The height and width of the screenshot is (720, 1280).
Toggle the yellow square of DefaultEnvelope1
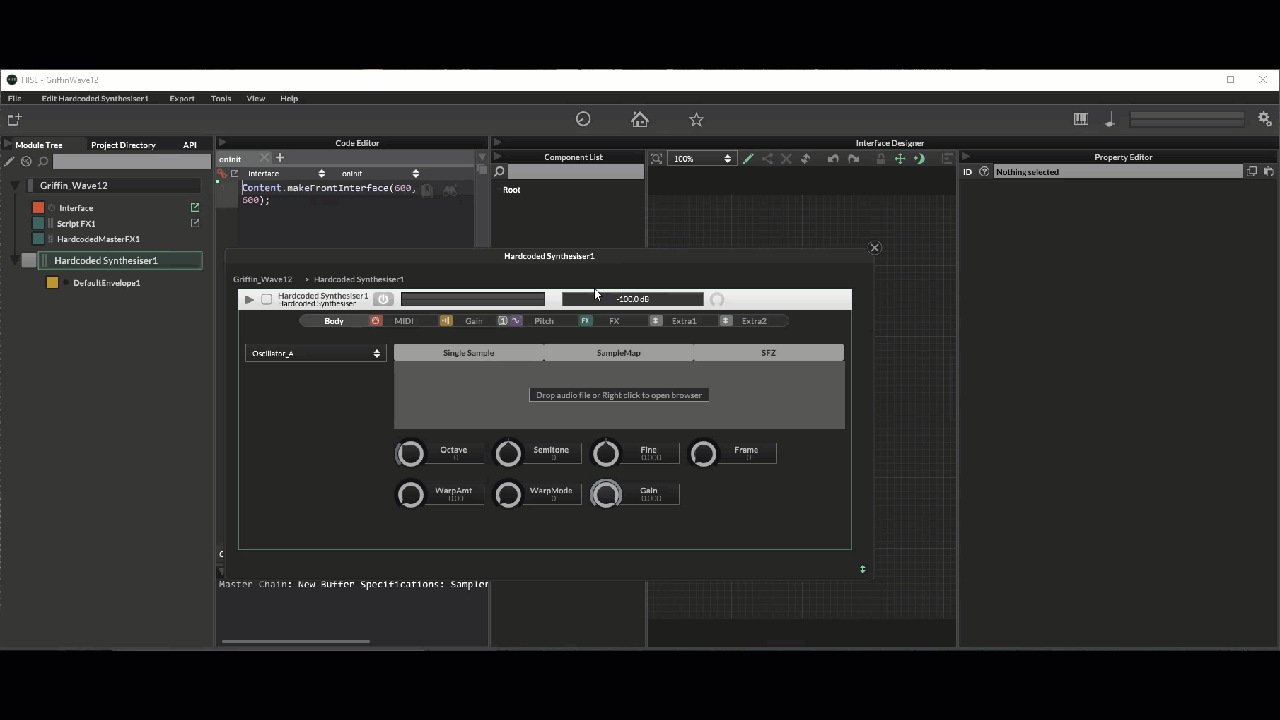[x=52, y=283]
